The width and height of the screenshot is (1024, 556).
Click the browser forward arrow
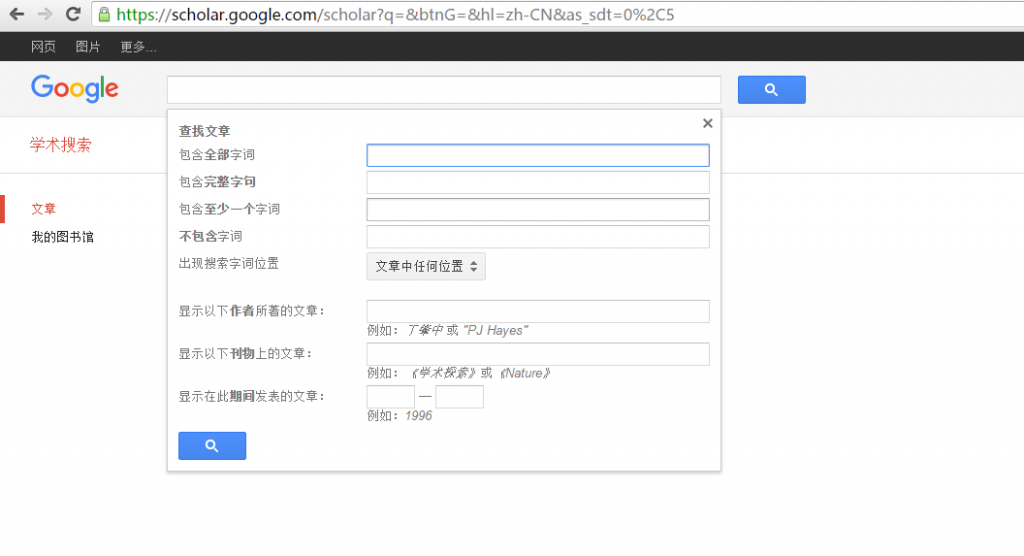pos(44,14)
